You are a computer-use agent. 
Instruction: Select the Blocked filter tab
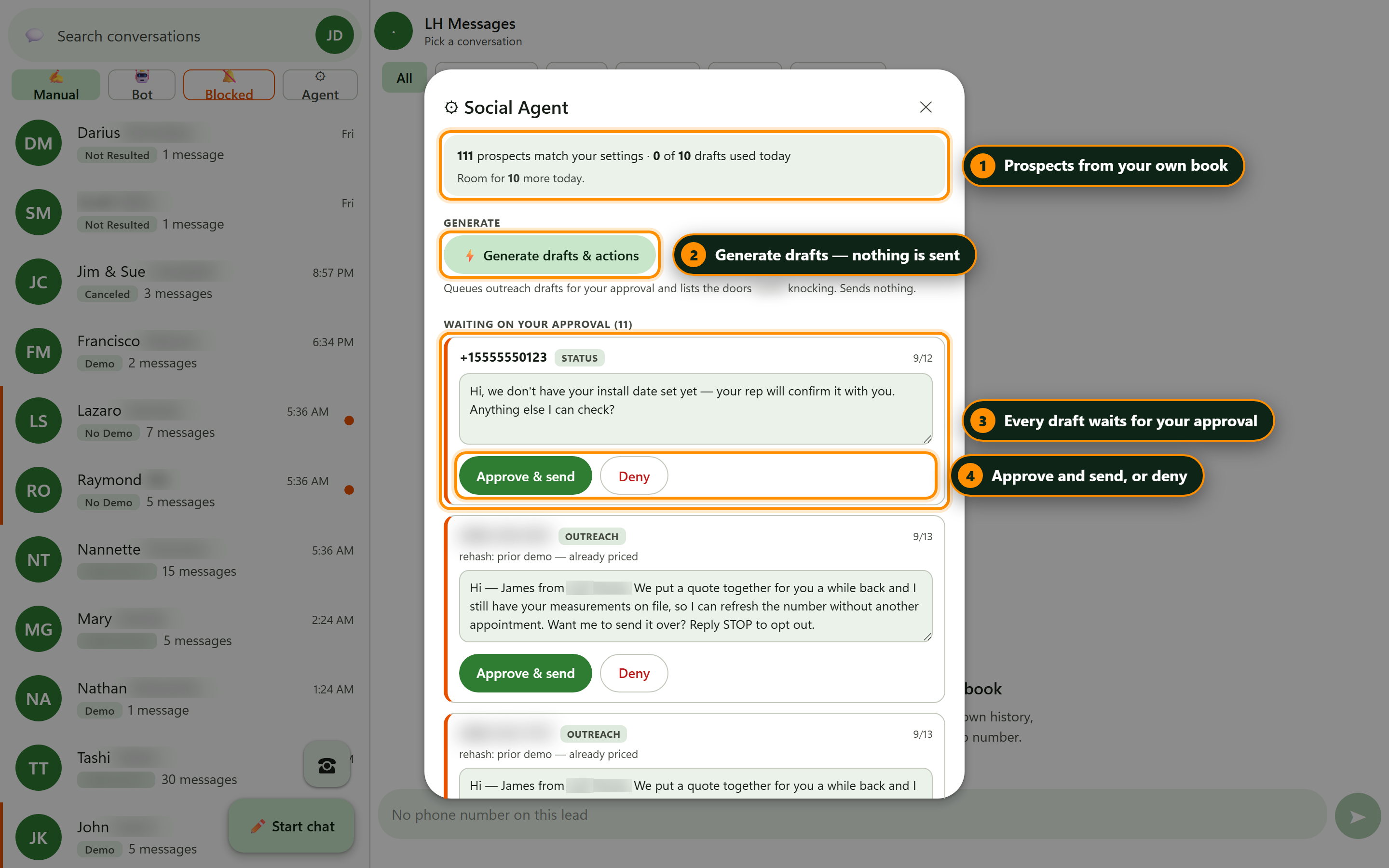pos(229,85)
